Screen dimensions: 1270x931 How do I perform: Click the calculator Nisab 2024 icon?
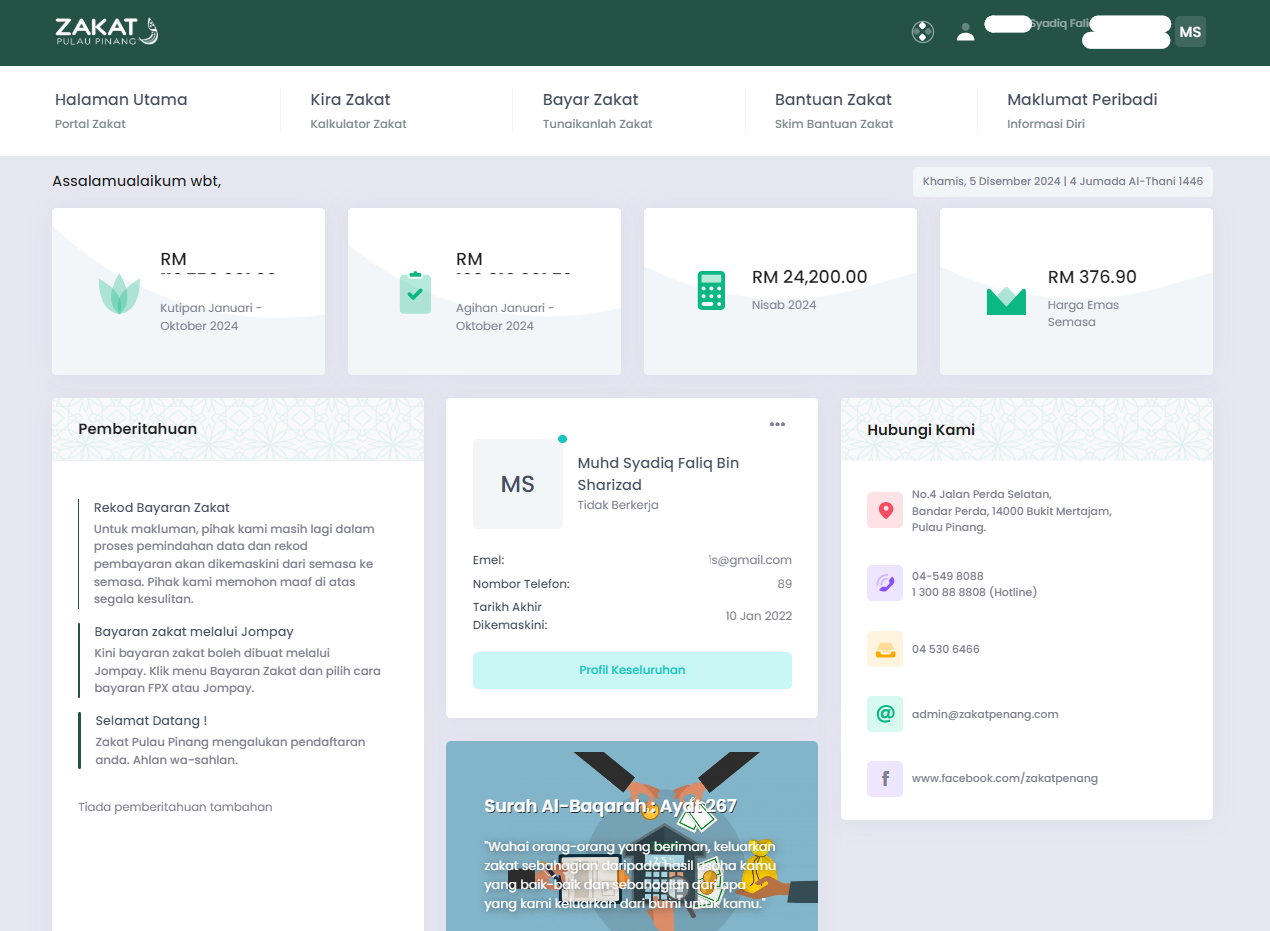click(711, 290)
